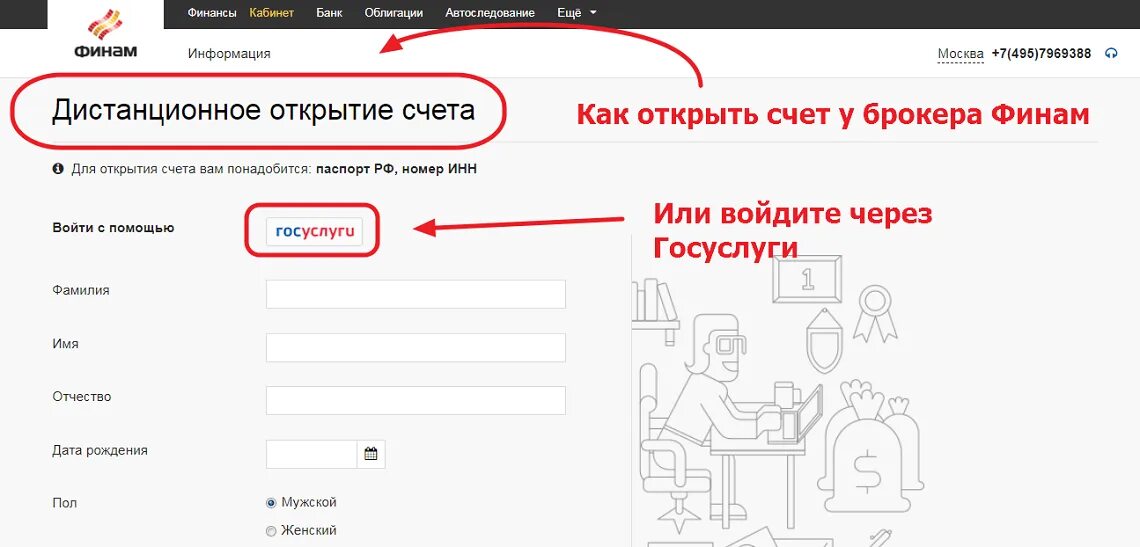Open the Финансы menu item
This screenshot has height=547, width=1140.
(212, 12)
